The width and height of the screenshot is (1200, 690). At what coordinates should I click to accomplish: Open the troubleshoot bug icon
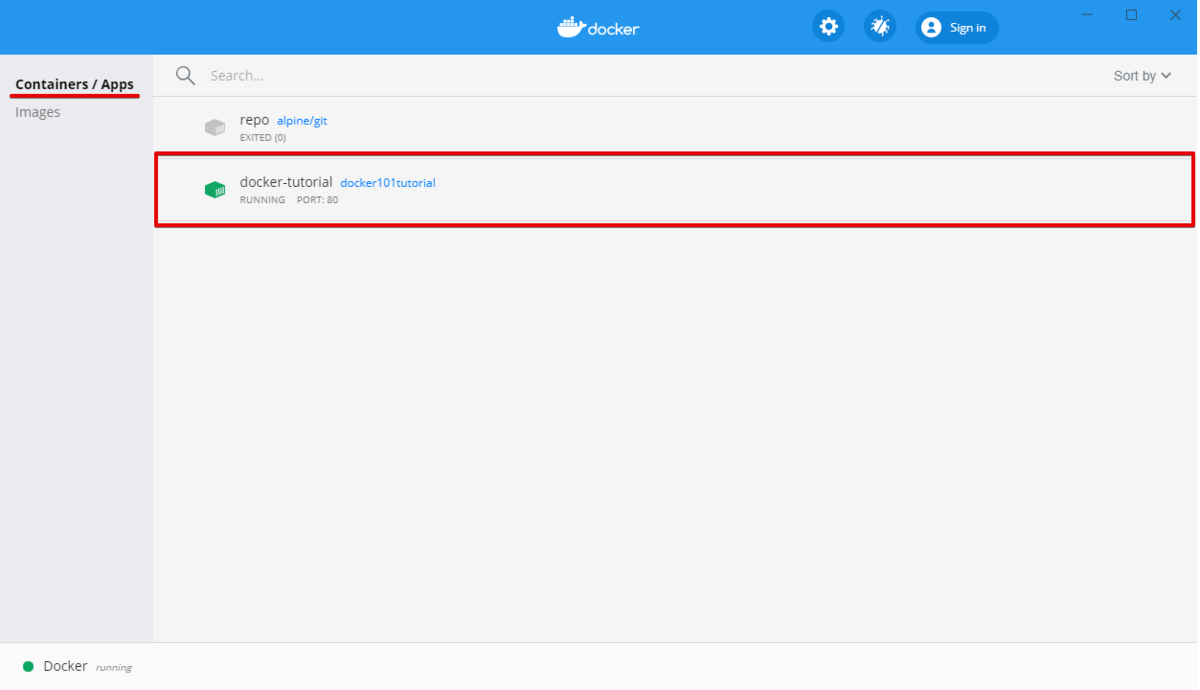(x=880, y=27)
